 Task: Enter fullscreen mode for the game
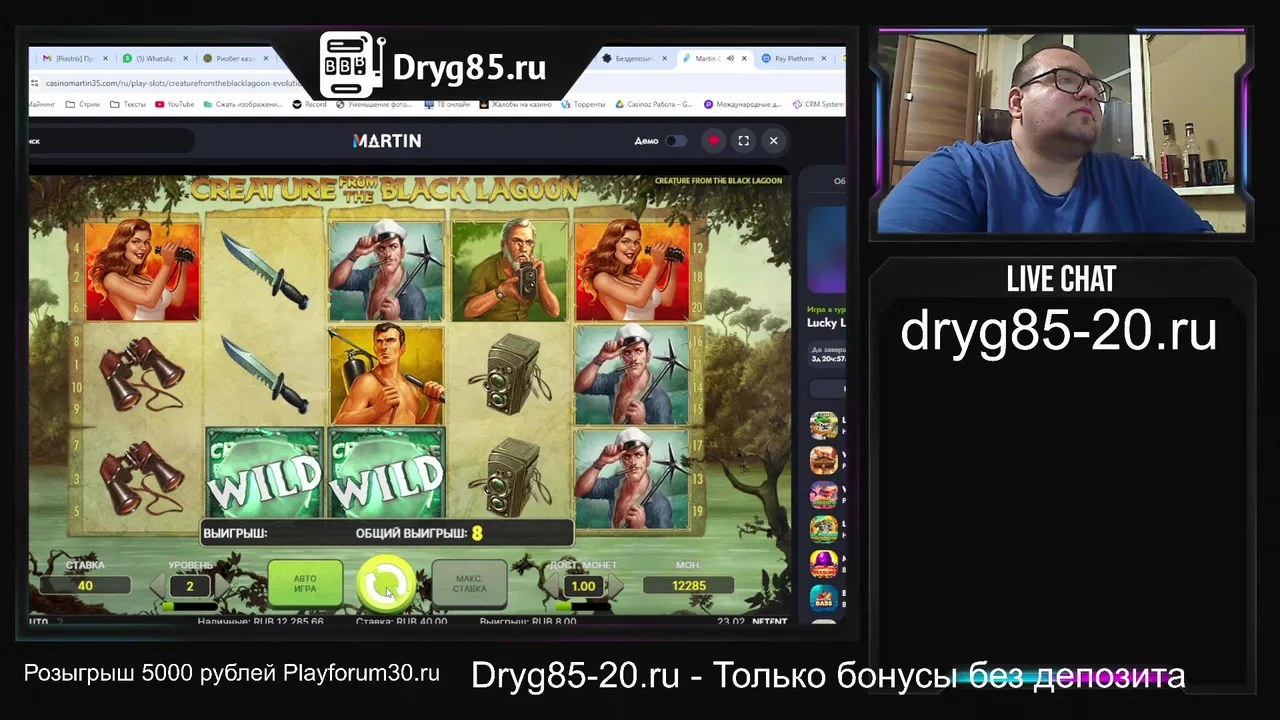(x=743, y=141)
